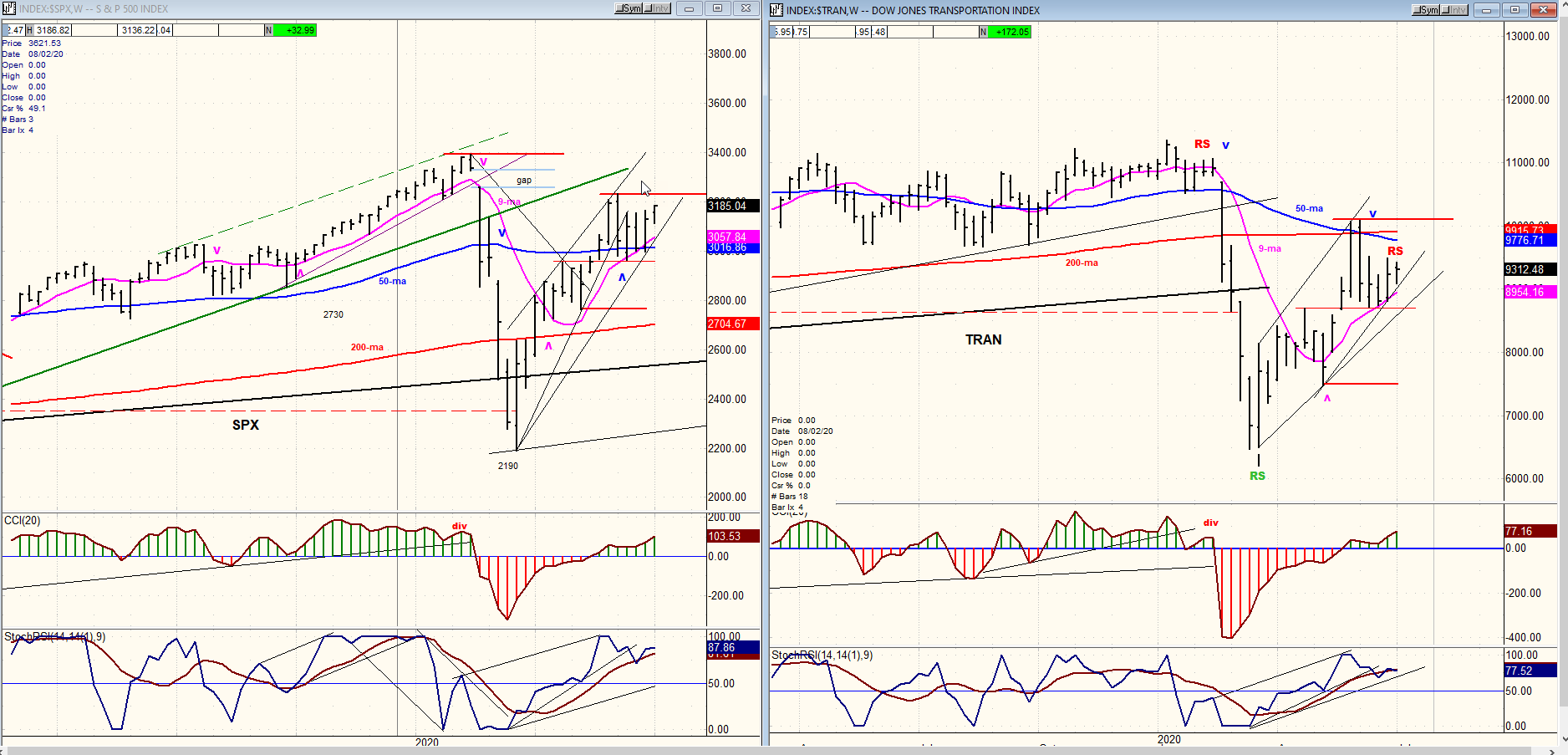Screen dimensions: 1568x755
Task: Click the gap annotation on SPX chart
Action: (524, 180)
